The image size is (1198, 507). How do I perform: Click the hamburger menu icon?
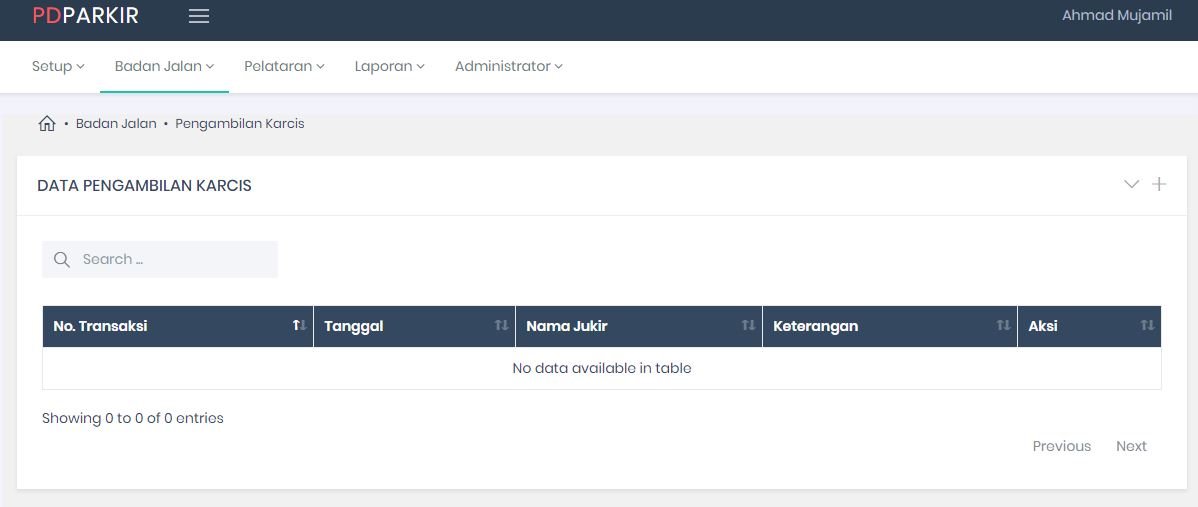pos(199,16)
